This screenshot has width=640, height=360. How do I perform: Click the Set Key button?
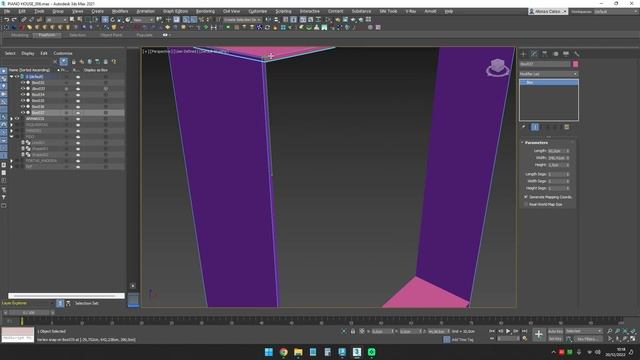point(555,339)
